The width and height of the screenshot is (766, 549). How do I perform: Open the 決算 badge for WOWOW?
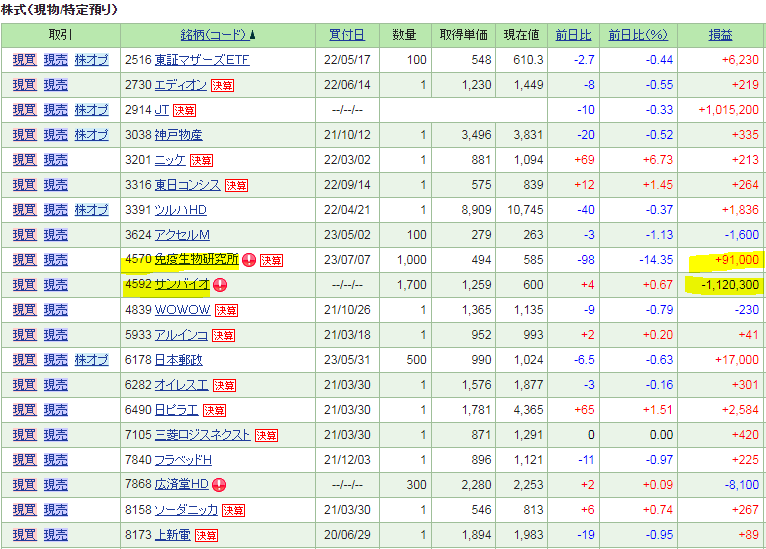pos(226,311)
